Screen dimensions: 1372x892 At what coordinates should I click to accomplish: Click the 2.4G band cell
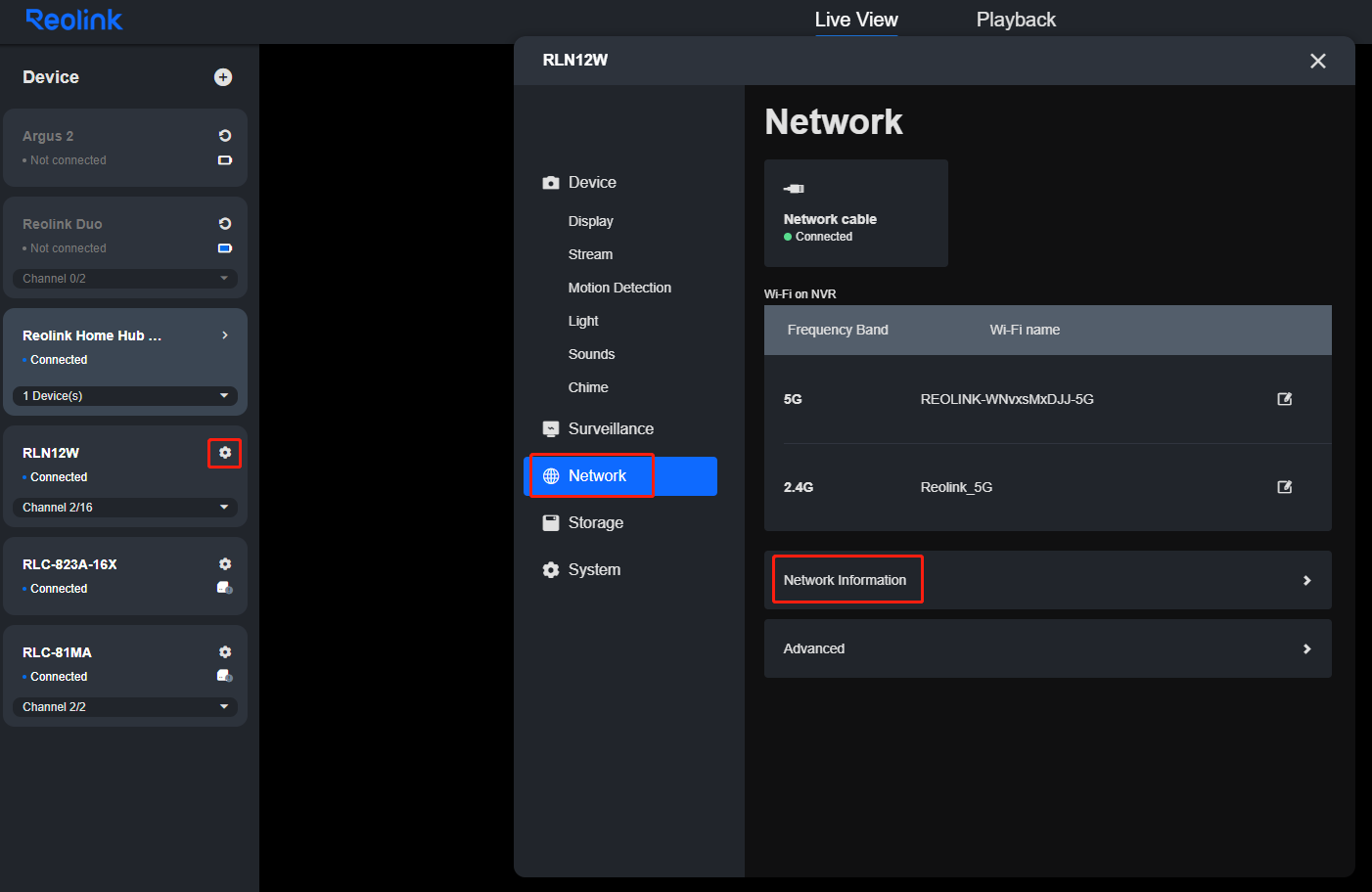click(799, 487)
